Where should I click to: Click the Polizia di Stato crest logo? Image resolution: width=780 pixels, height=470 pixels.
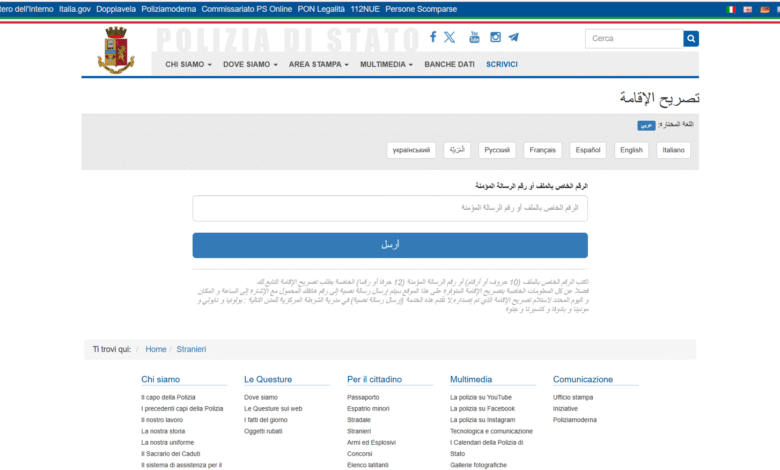[116, 50]
